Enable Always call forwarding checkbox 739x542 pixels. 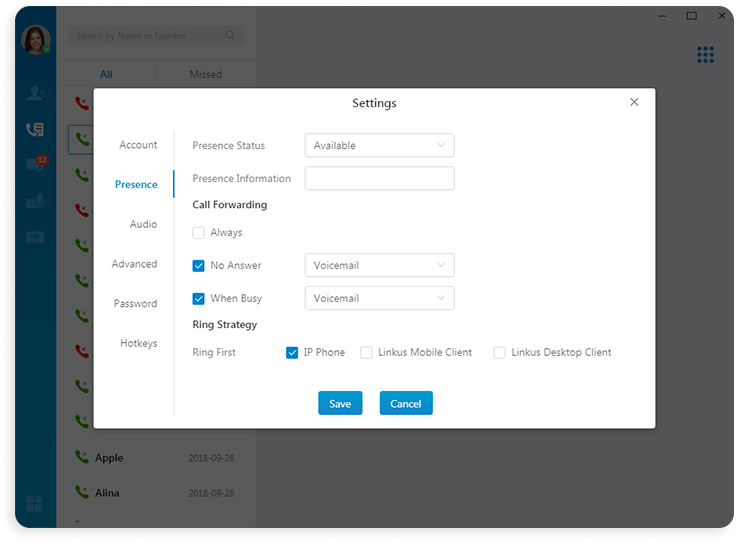coord(198,233)
